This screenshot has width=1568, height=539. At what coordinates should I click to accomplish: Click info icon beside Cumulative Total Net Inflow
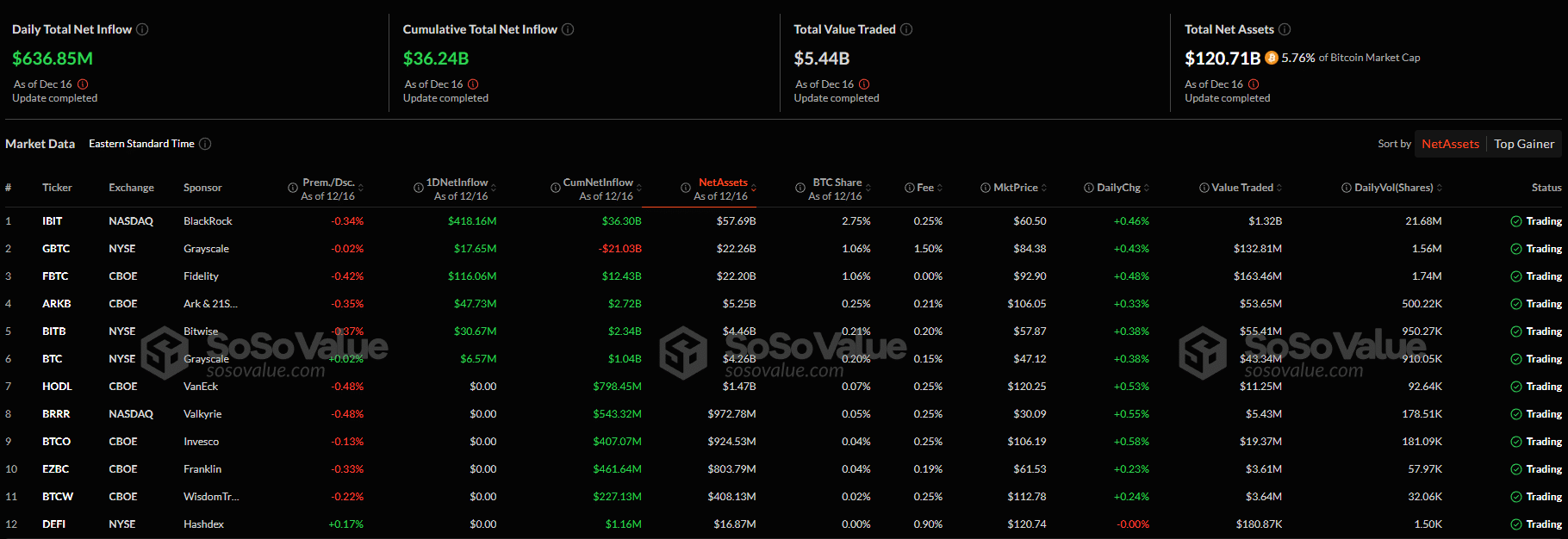tap(569, 29)
